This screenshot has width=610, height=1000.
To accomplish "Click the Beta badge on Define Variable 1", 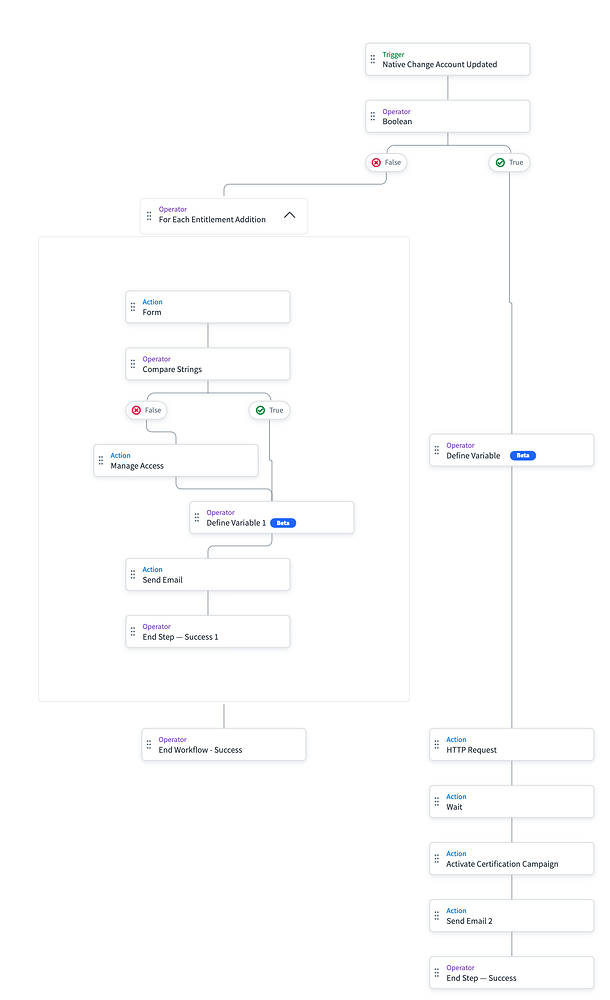I will (283, 522).
